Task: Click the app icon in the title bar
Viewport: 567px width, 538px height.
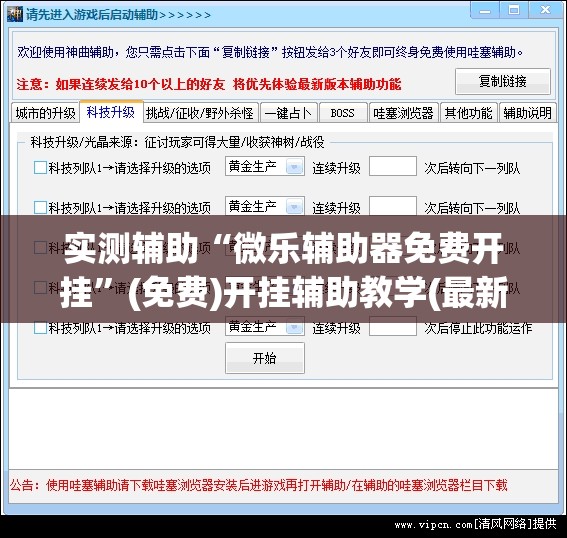Action: [15, 14]
